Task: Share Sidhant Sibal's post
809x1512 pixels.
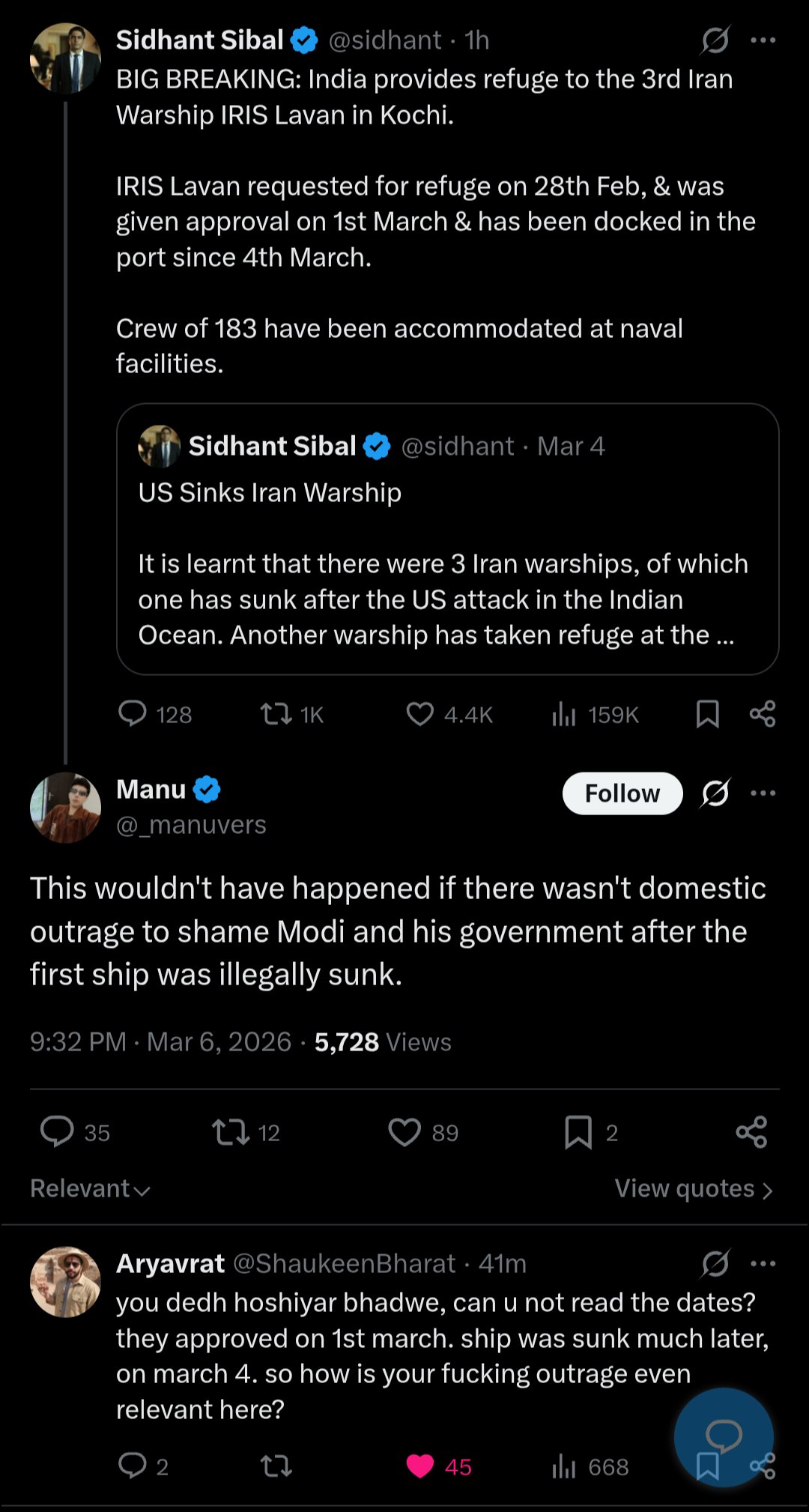Action: [x=763, y=714]
